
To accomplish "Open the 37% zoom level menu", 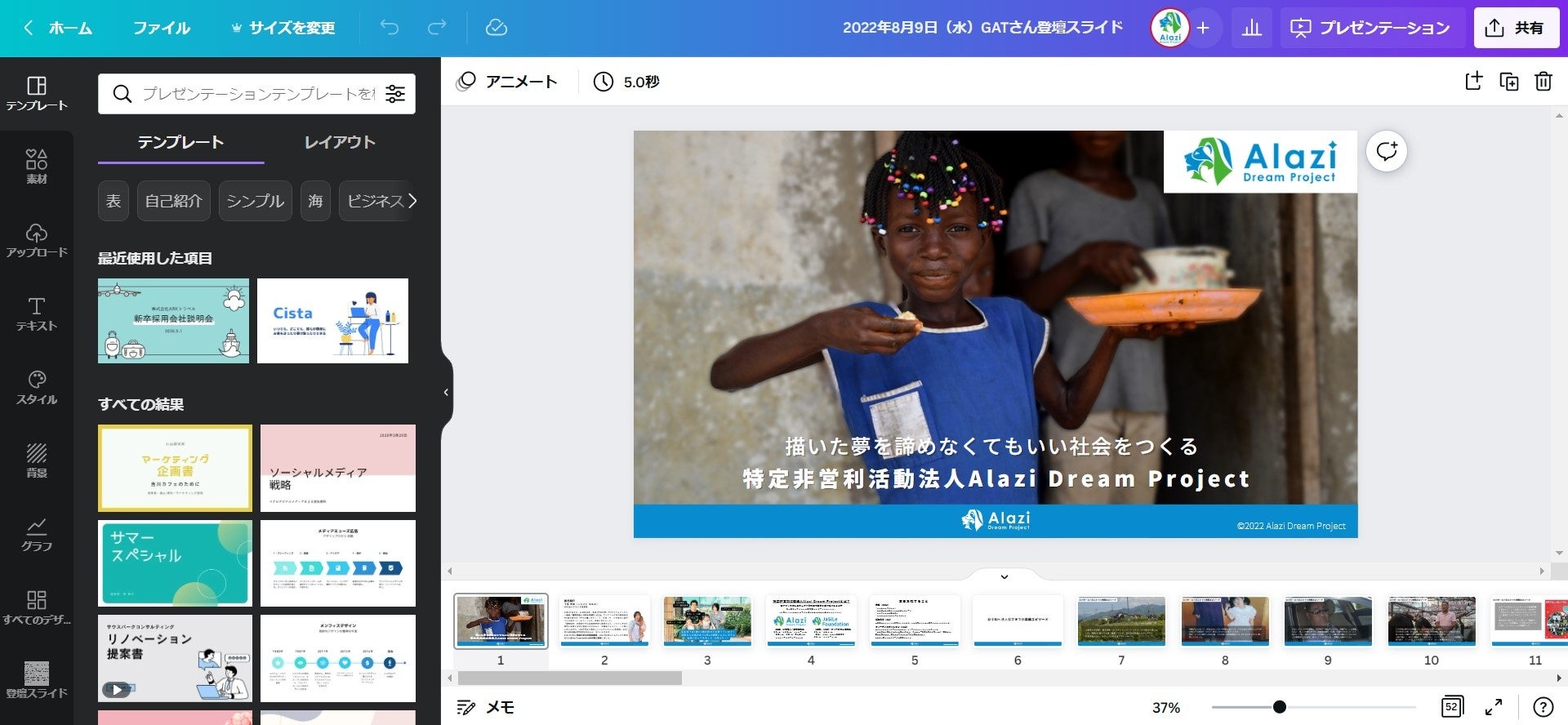I will pos(1166,708).
